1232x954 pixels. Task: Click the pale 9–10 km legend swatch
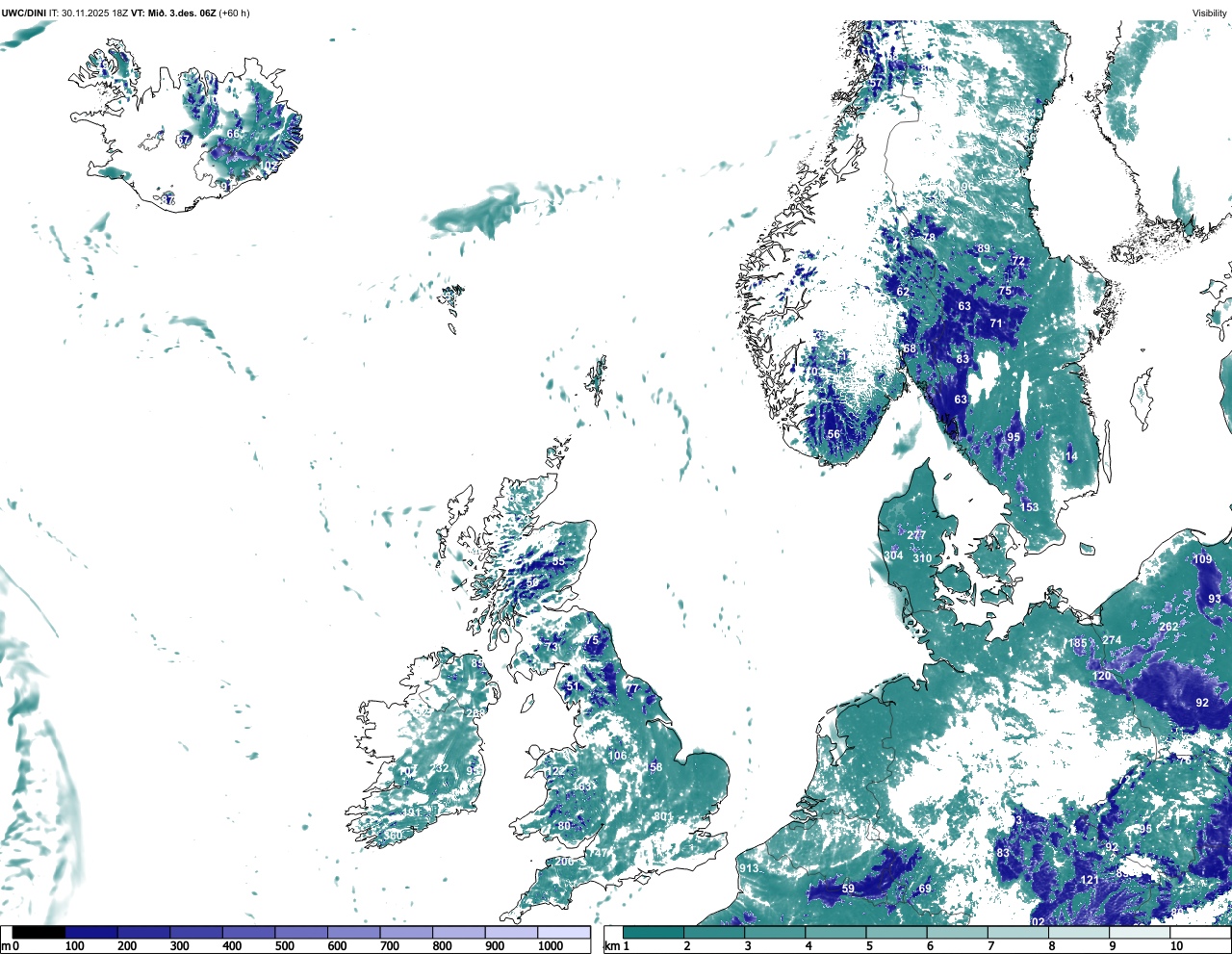[x=1141, y=932]
